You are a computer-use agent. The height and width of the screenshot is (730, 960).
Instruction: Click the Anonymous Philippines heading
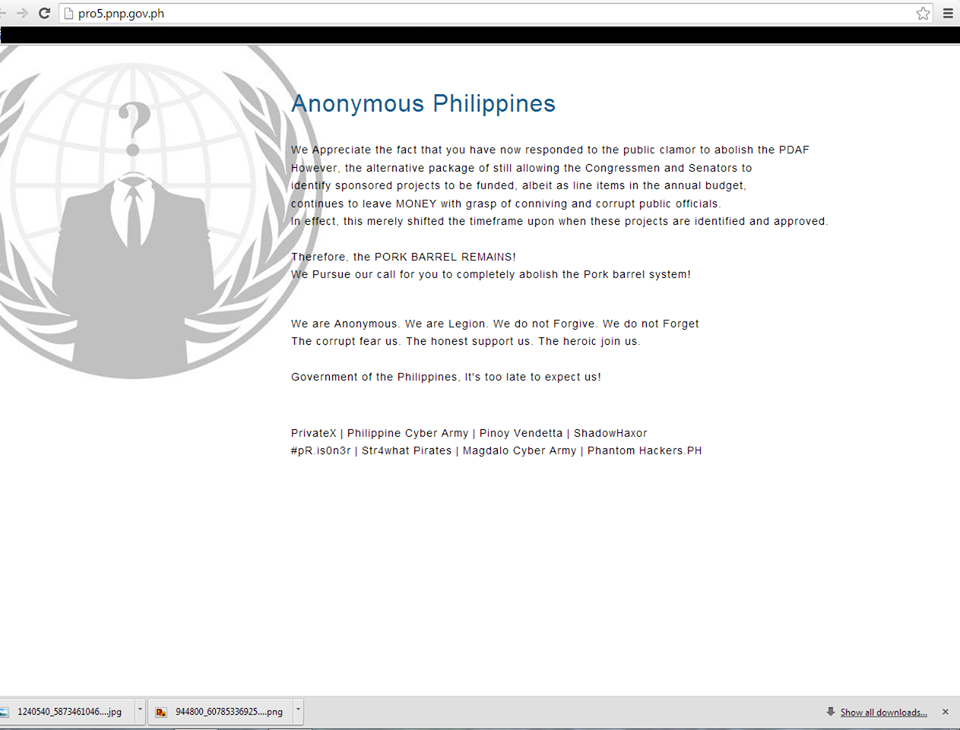[x=423, y=103]
